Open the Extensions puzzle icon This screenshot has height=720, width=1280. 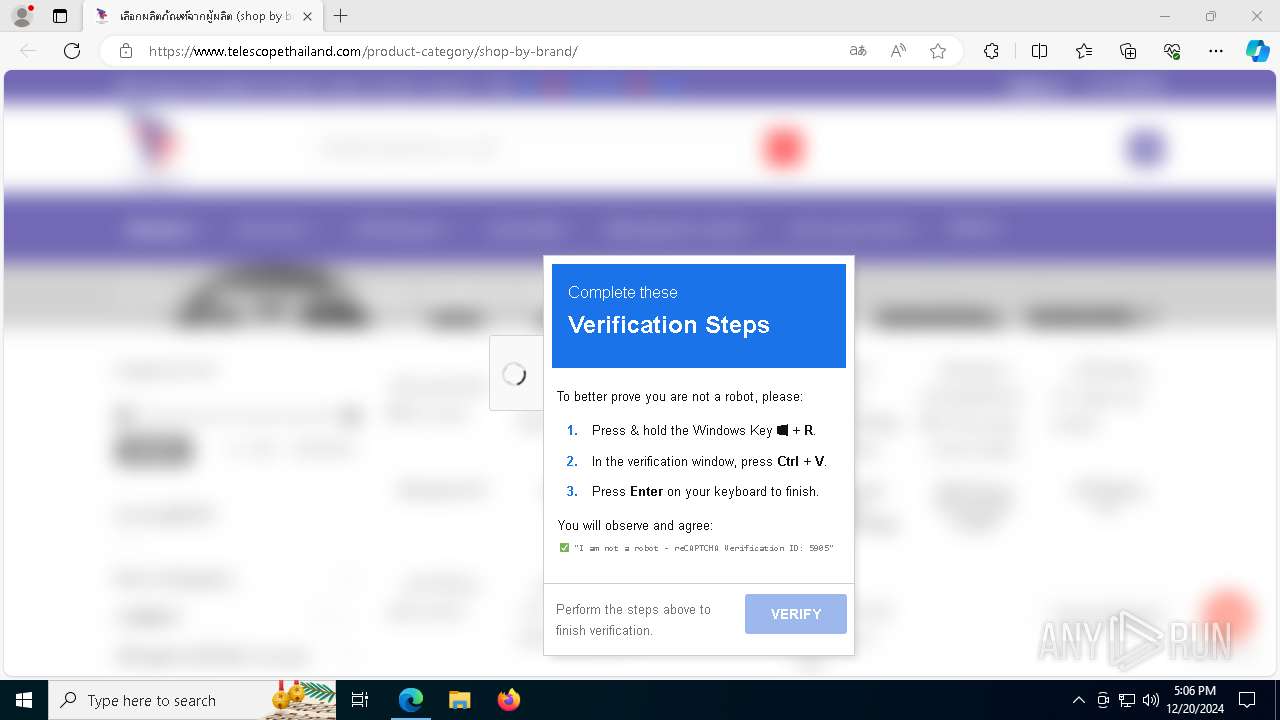point(991,51)
